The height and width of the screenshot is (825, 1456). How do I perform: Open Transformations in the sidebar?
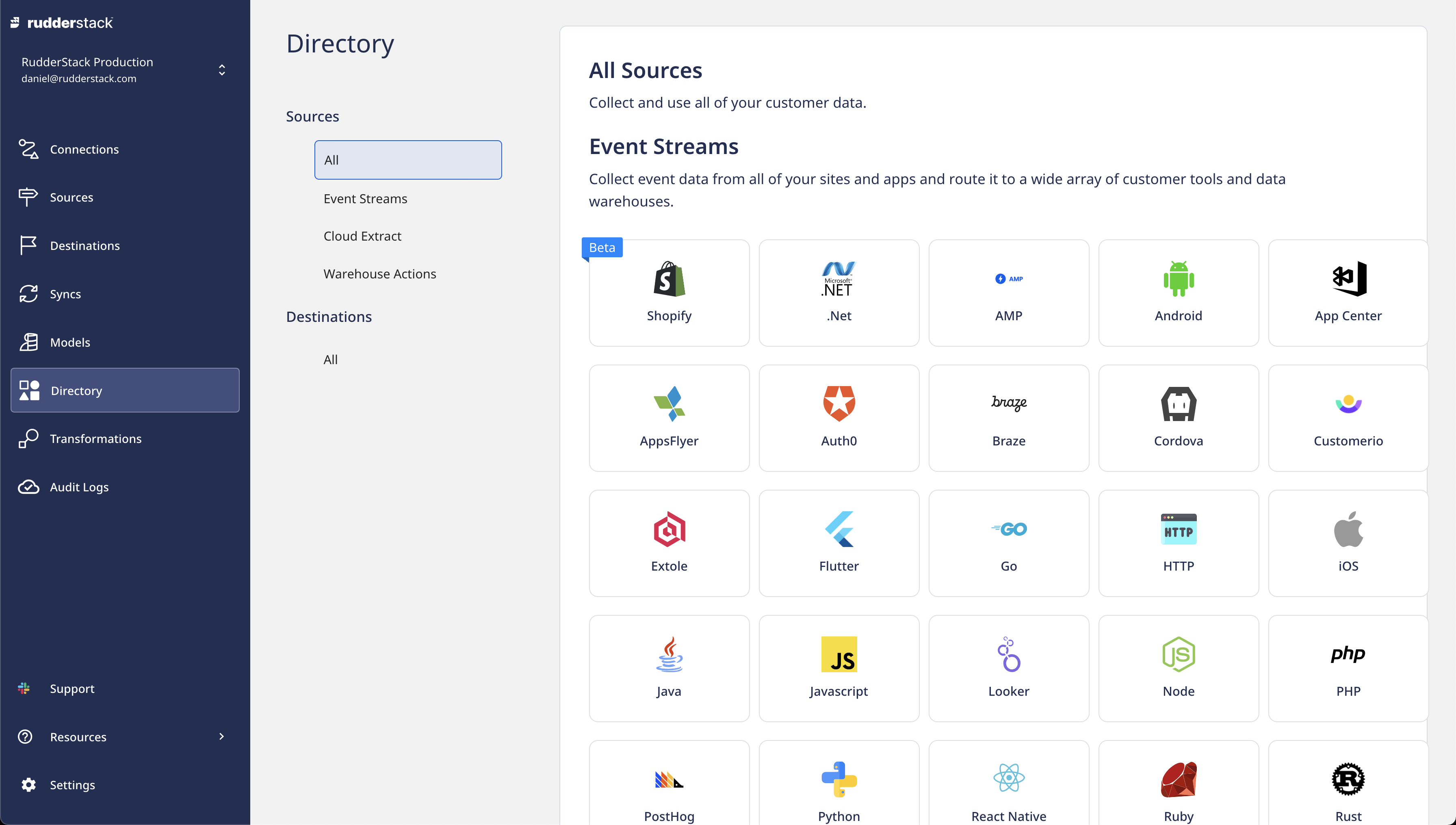coord(96,438)
